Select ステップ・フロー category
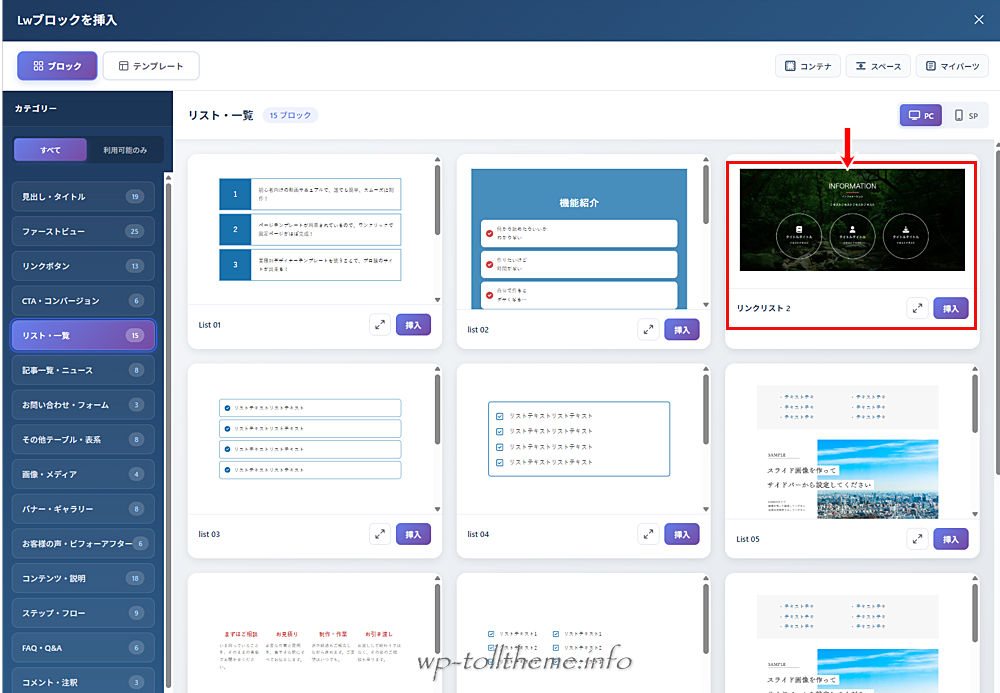 pyautogui.click(x=83, y=613)
